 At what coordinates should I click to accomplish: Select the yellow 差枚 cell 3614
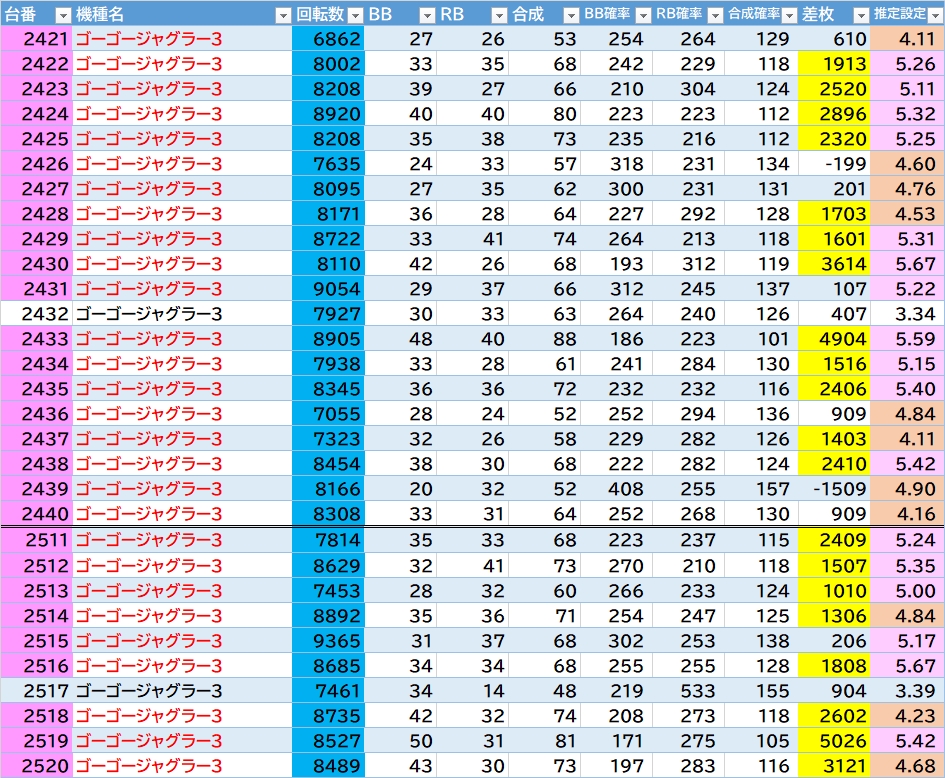tap(834, 264)
